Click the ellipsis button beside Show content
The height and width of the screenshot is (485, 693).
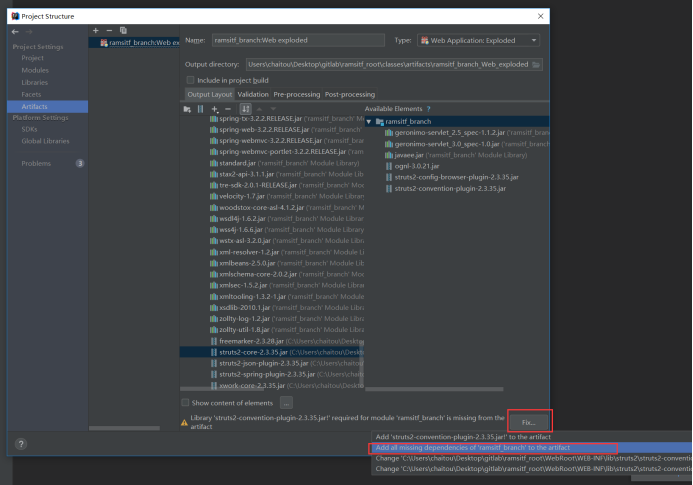point(286,403)
